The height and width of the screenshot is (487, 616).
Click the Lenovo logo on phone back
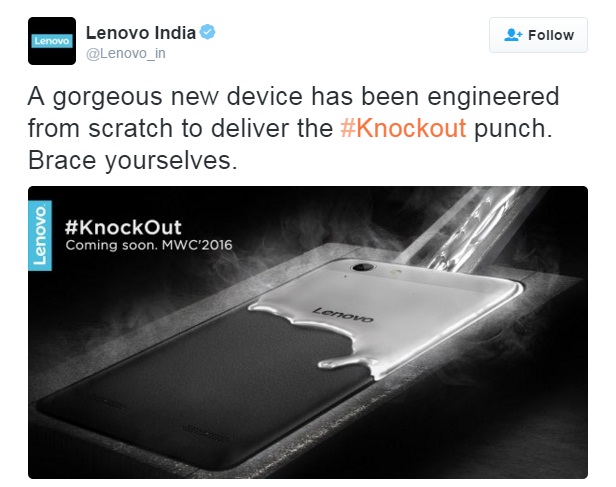coord(343,315)
